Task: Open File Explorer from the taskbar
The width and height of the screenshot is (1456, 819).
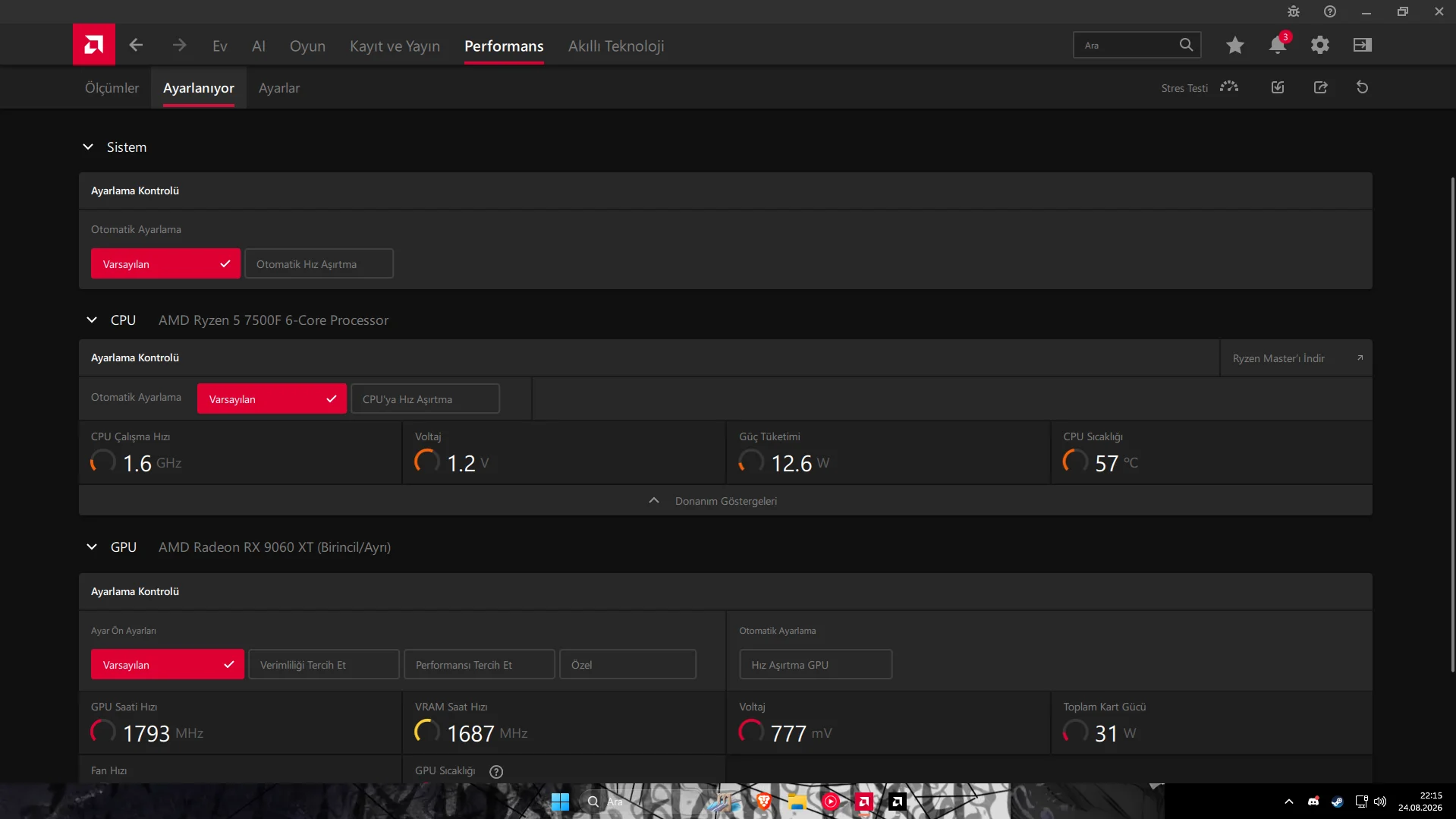Action: [797, 802]
